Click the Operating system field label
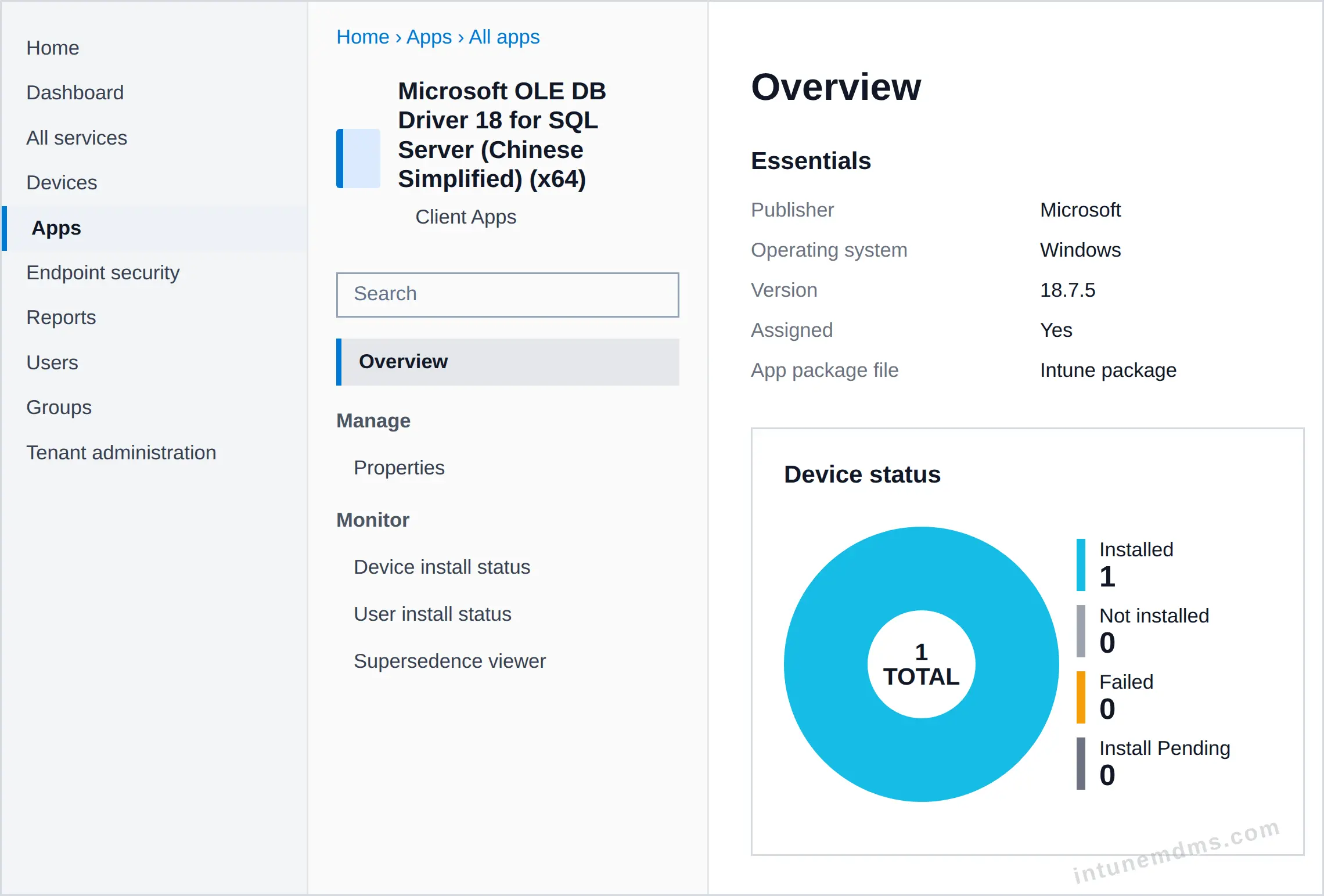1324x896 pixels. click(829, 250)
